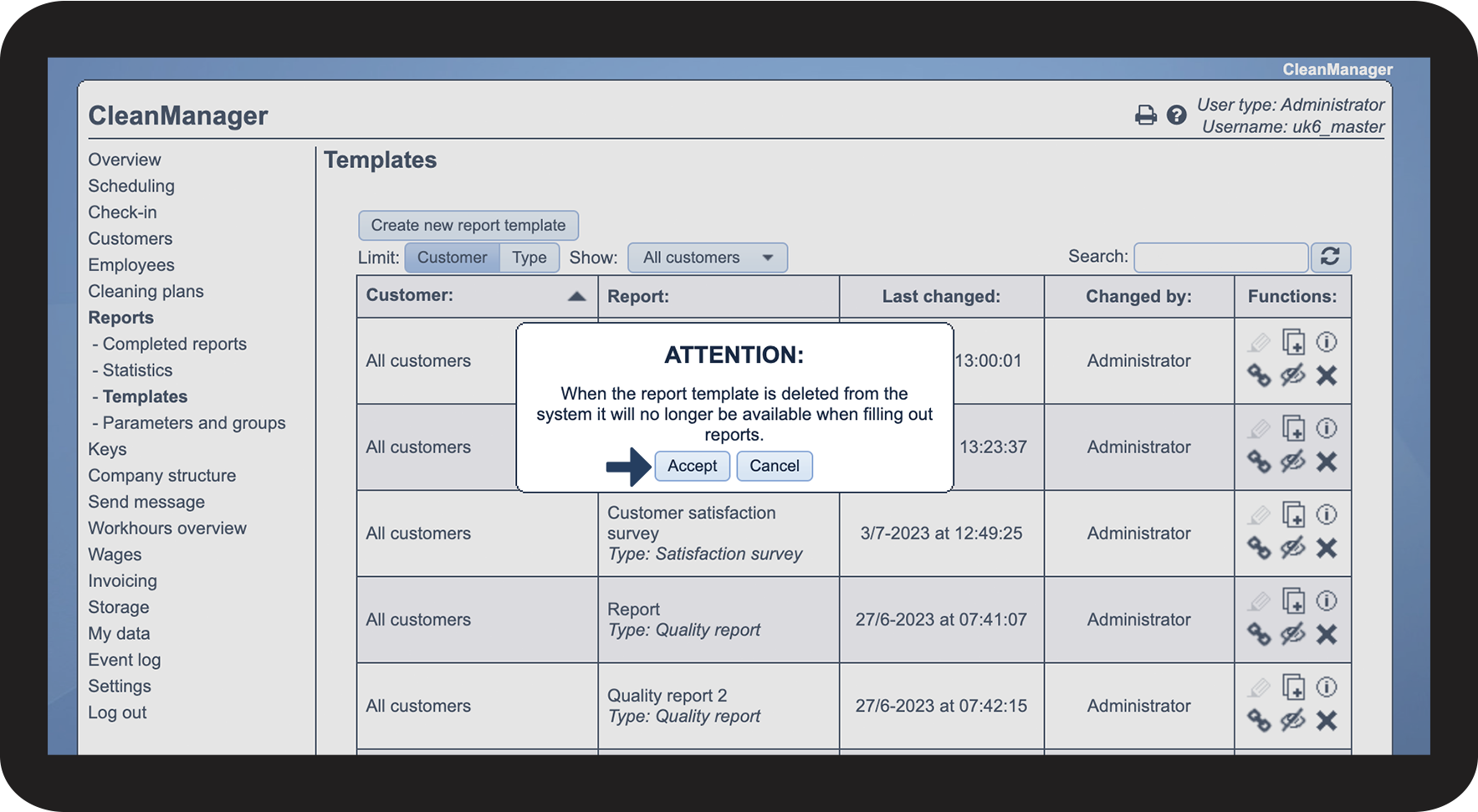
Task: Delete the Quality report 2 template
Action: [x=1327, y=721]
